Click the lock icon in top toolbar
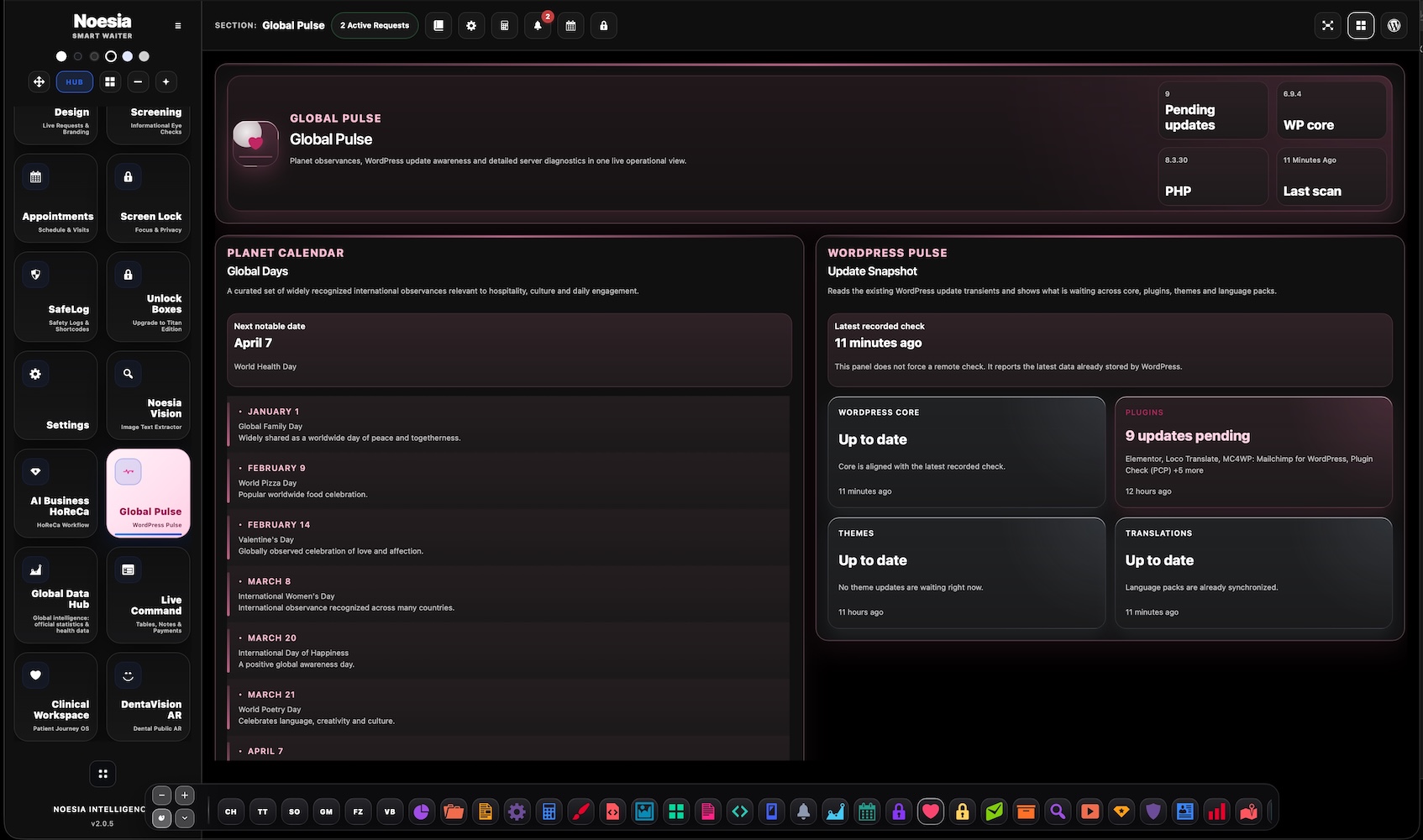 604,25
